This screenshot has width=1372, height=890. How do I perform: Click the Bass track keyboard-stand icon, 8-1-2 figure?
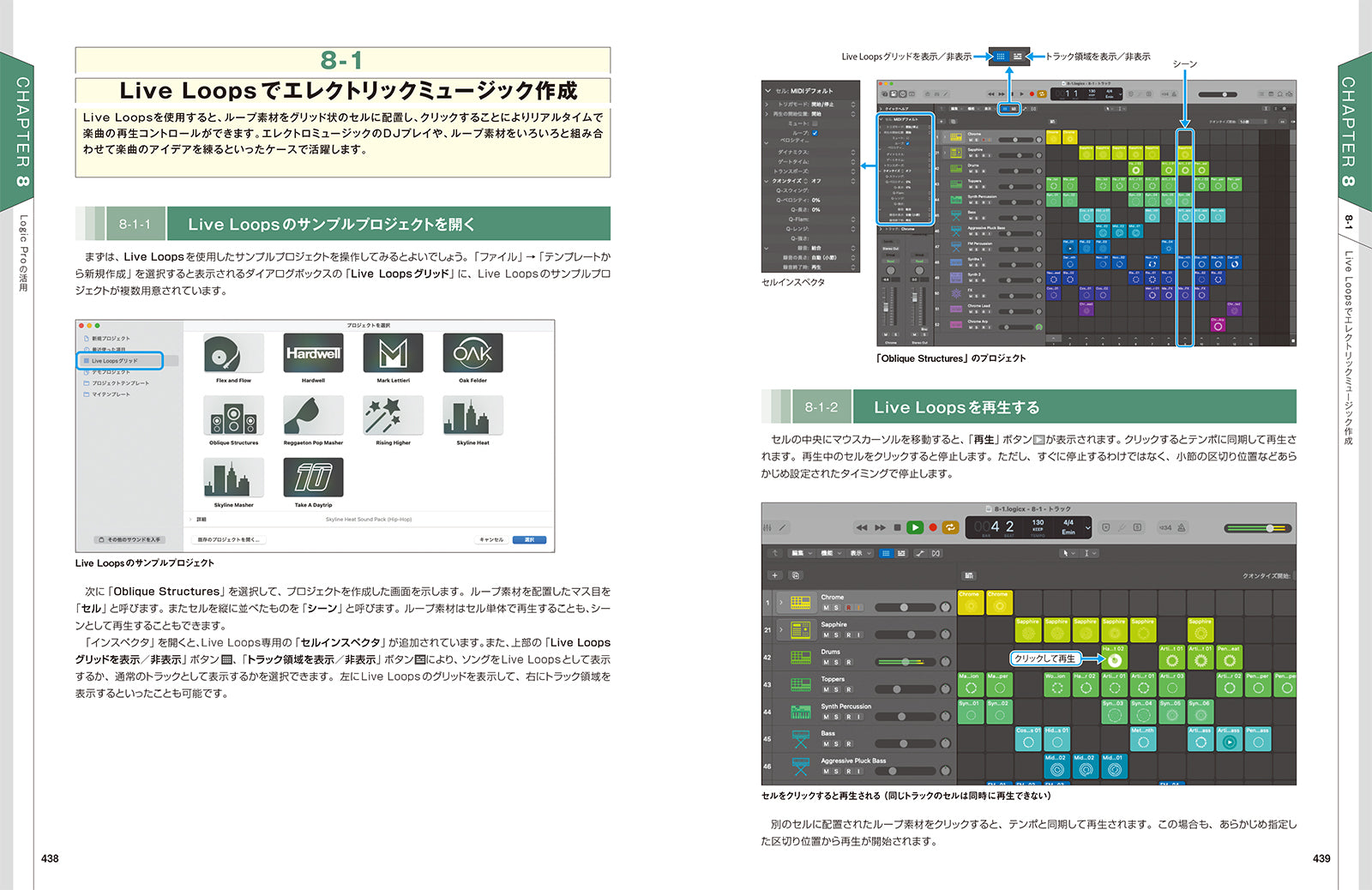click(801, 739)
